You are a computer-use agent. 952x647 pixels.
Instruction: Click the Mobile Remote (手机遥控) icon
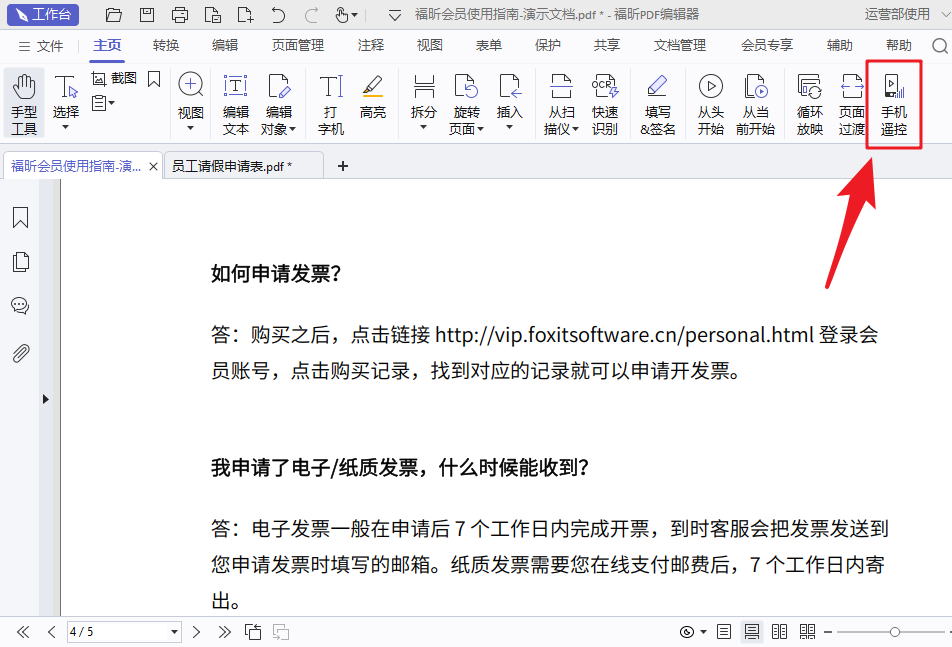[x=893, y=104]
